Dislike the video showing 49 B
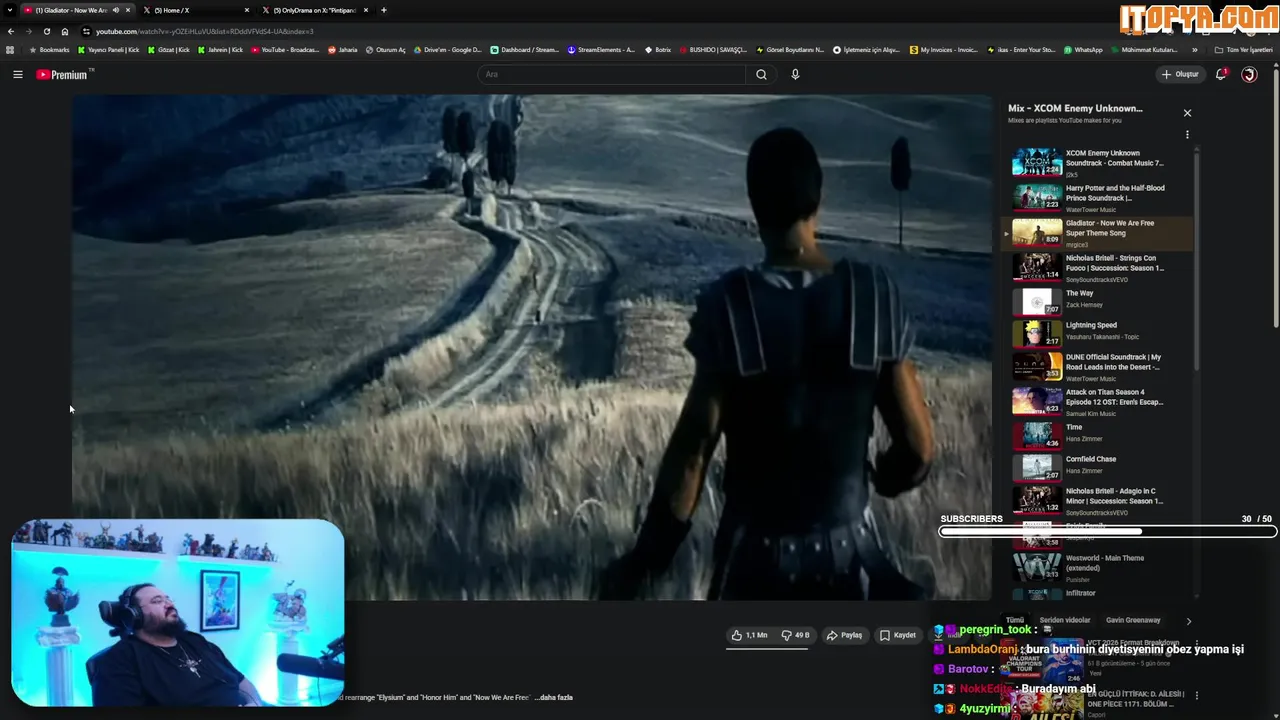This screenshot has width=1280, height=720. click(x=795, y=635)
